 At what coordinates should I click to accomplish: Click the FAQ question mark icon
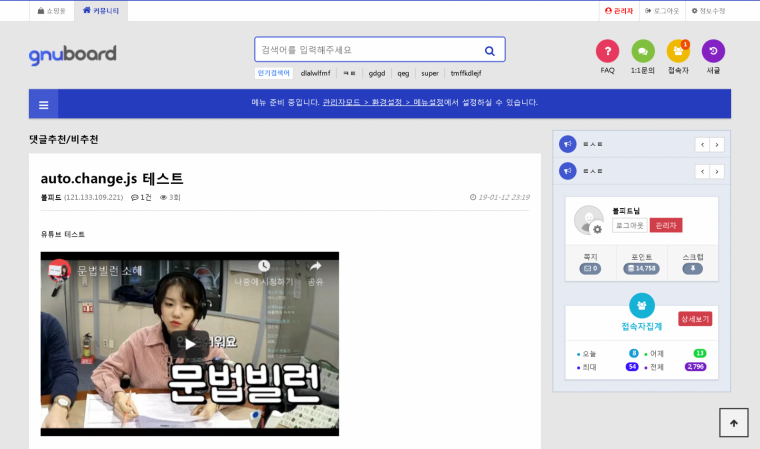point(607,51)
